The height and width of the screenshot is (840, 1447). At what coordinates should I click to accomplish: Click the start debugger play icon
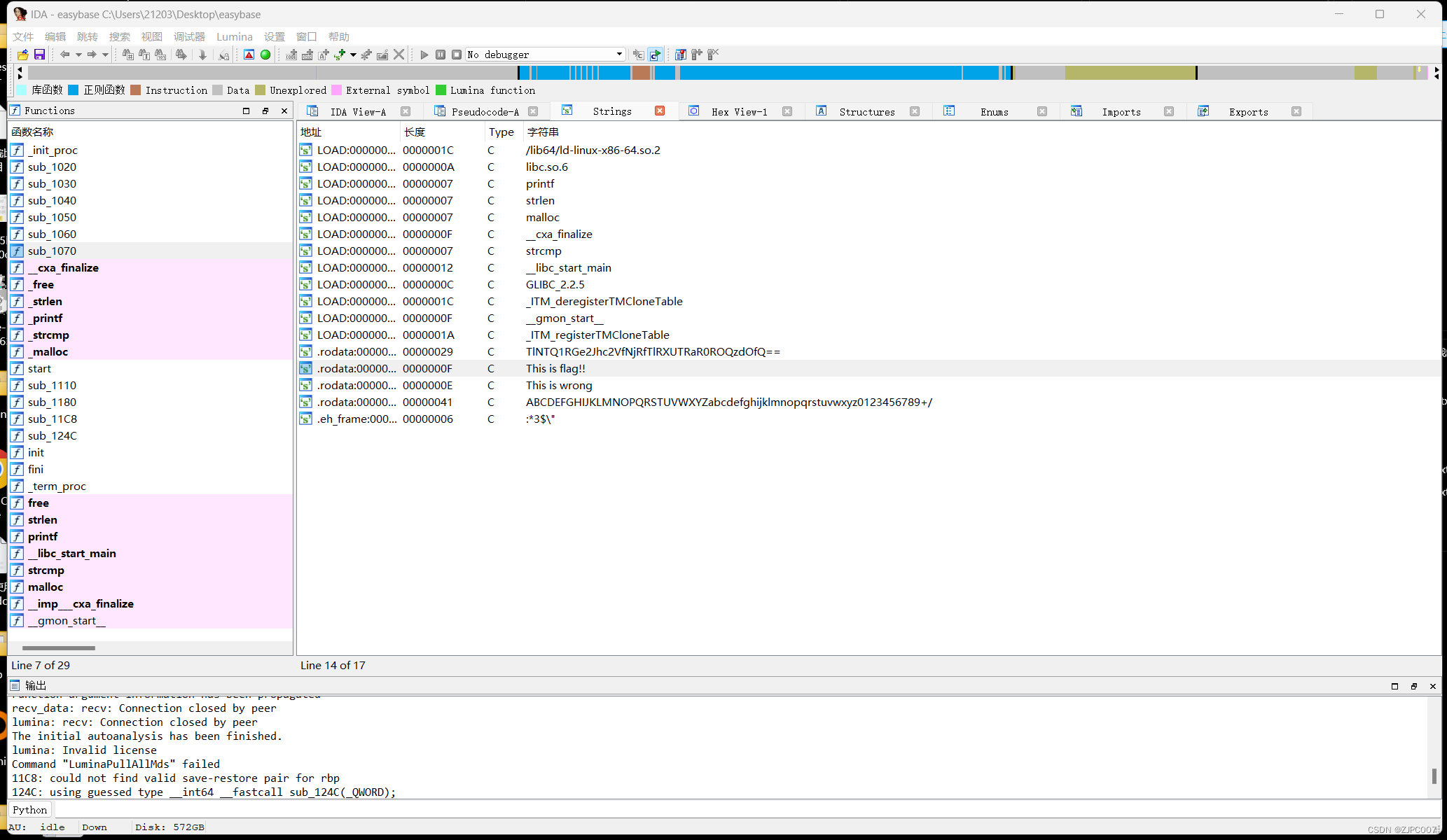tap(424, 55)
